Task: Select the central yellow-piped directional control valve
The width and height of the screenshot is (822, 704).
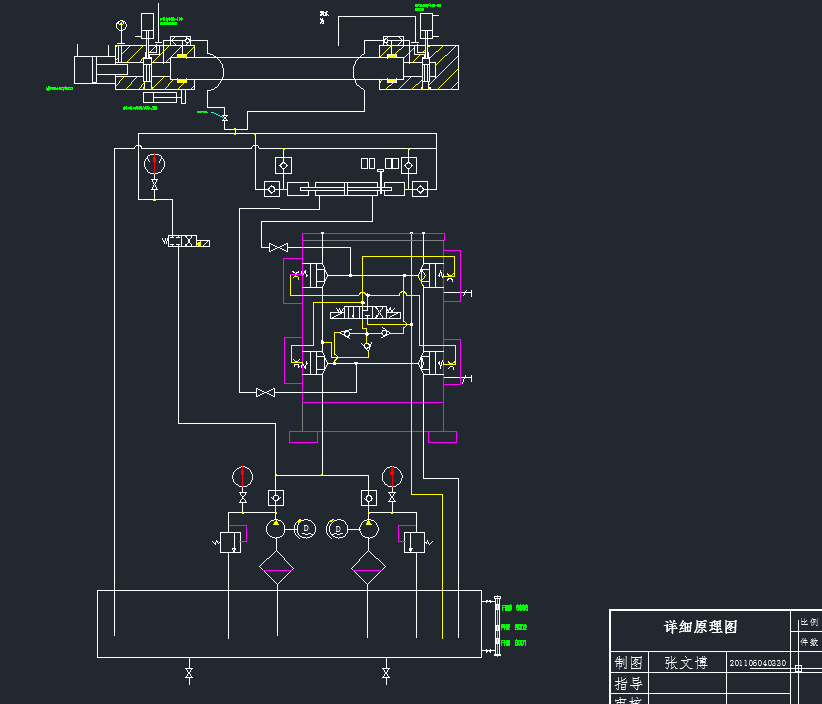Action: (x=365, y=313)
